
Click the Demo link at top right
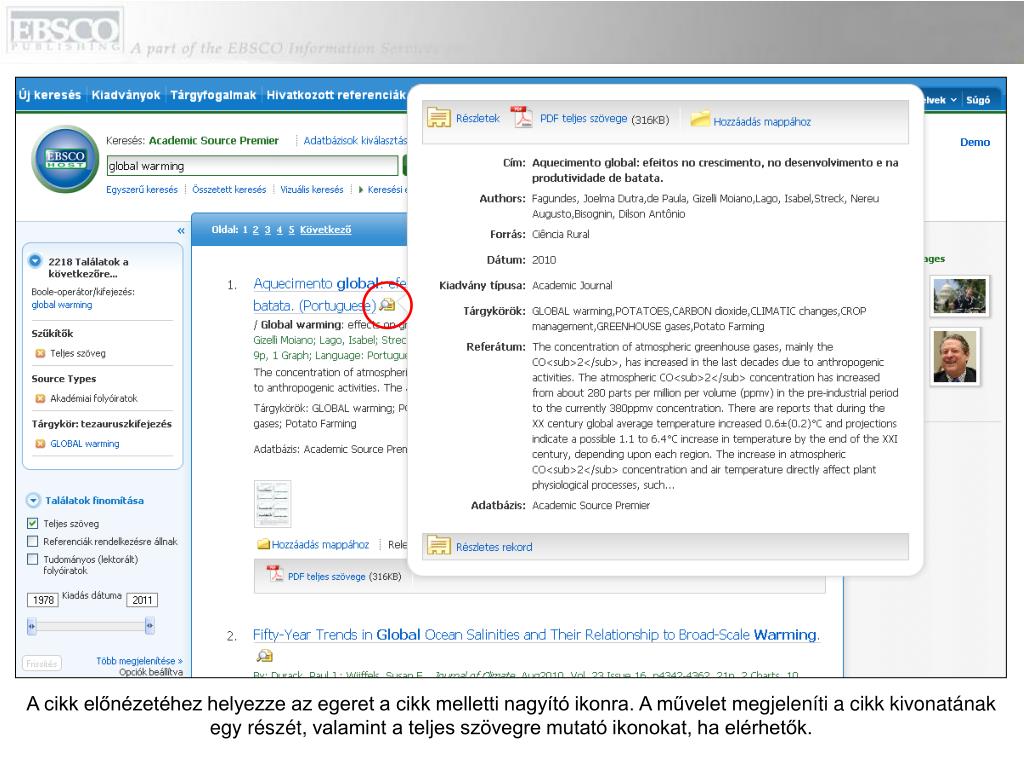[975, 142]
